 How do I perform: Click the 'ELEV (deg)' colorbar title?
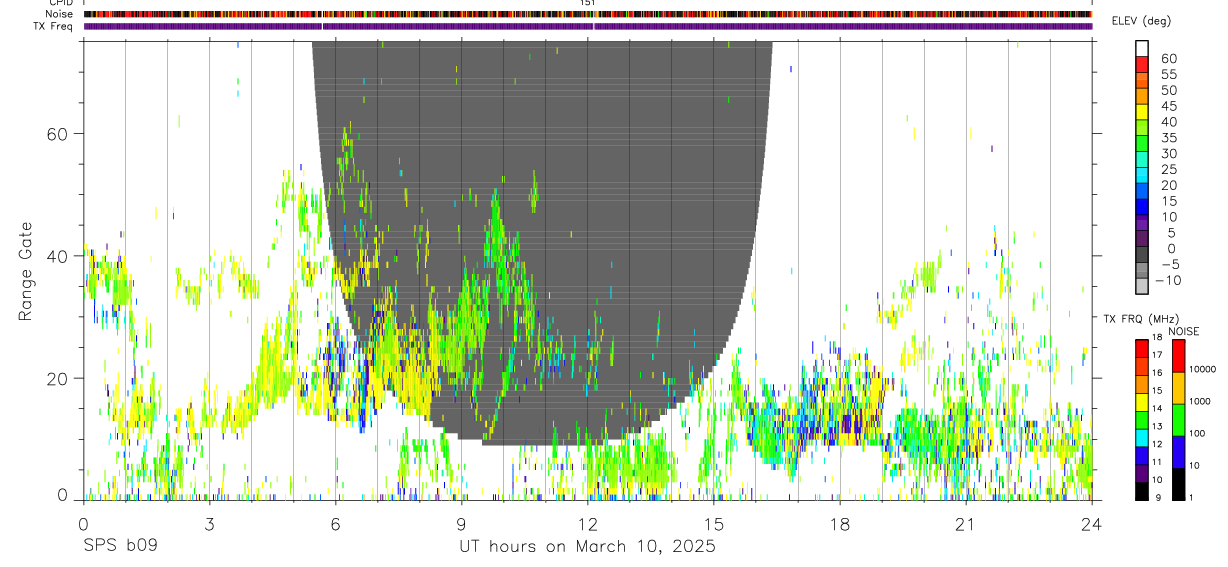(1143, 21)
